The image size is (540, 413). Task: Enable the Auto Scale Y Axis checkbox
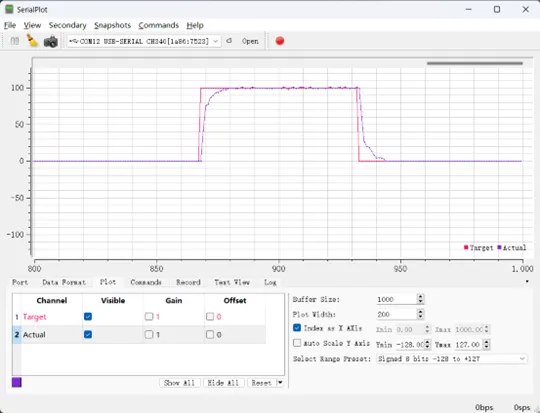pos(297,343)
